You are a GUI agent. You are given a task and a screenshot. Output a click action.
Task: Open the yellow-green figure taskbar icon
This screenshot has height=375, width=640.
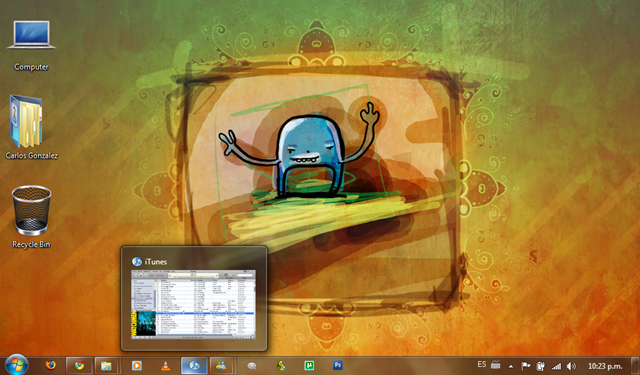point(281,365)
